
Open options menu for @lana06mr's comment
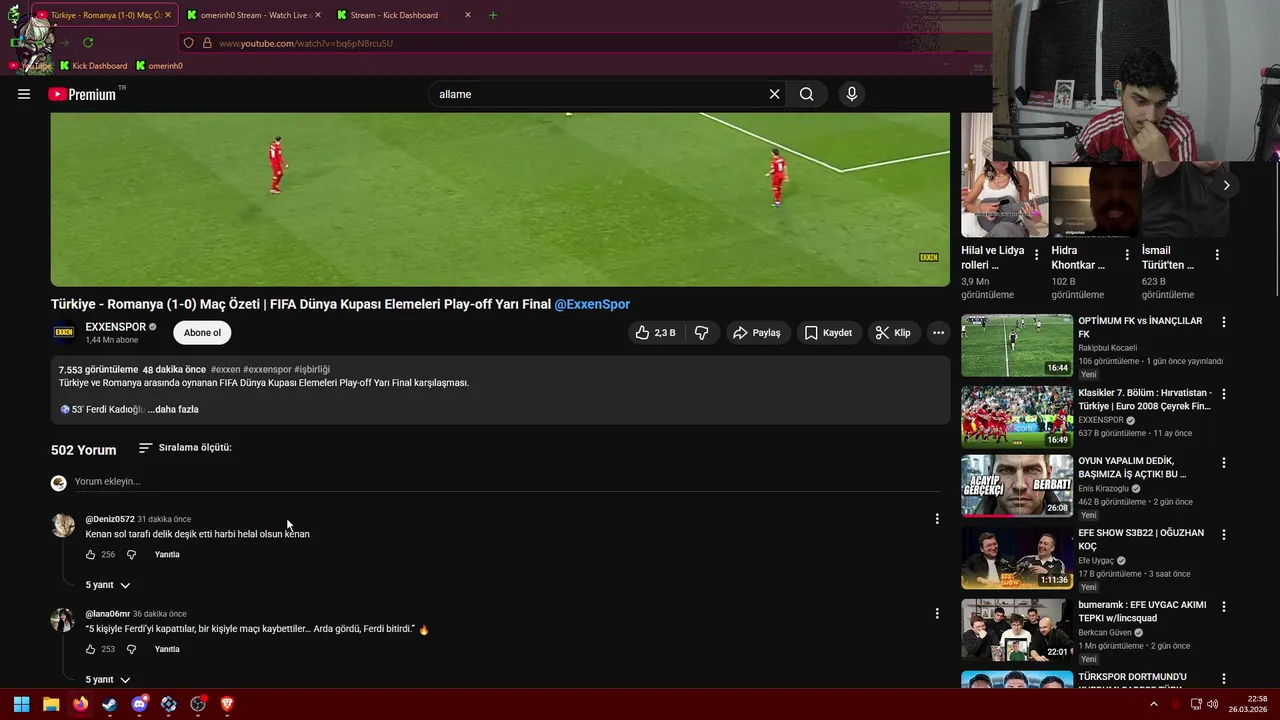(937, 613)
